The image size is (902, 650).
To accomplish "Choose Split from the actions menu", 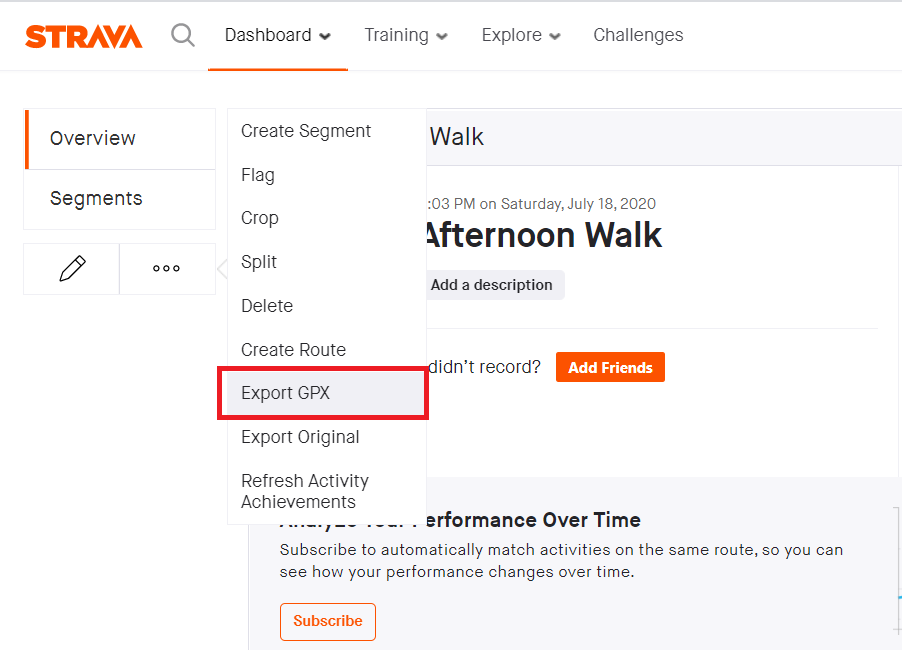I will (259, 262).
